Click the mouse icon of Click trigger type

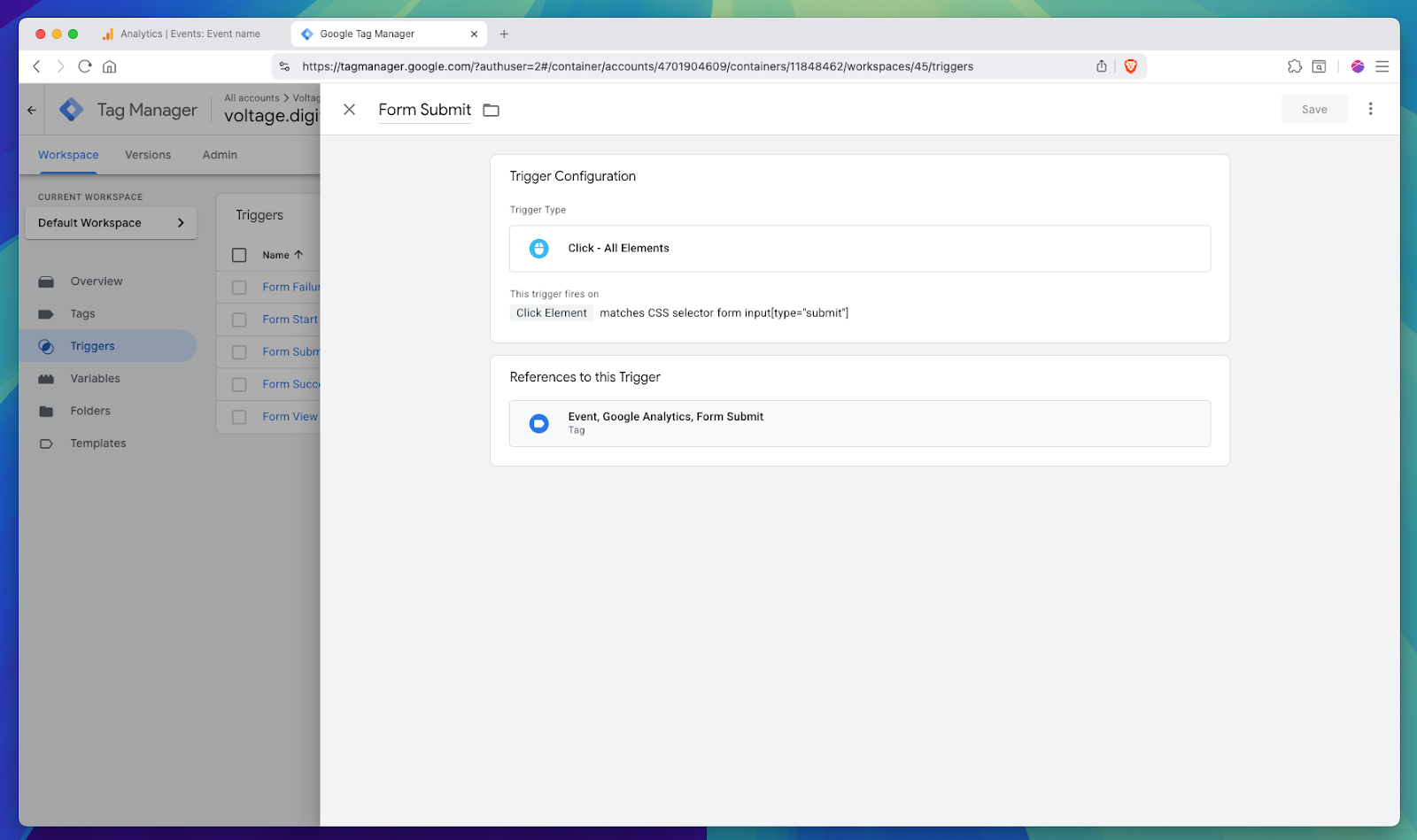[x=538, y=249]
